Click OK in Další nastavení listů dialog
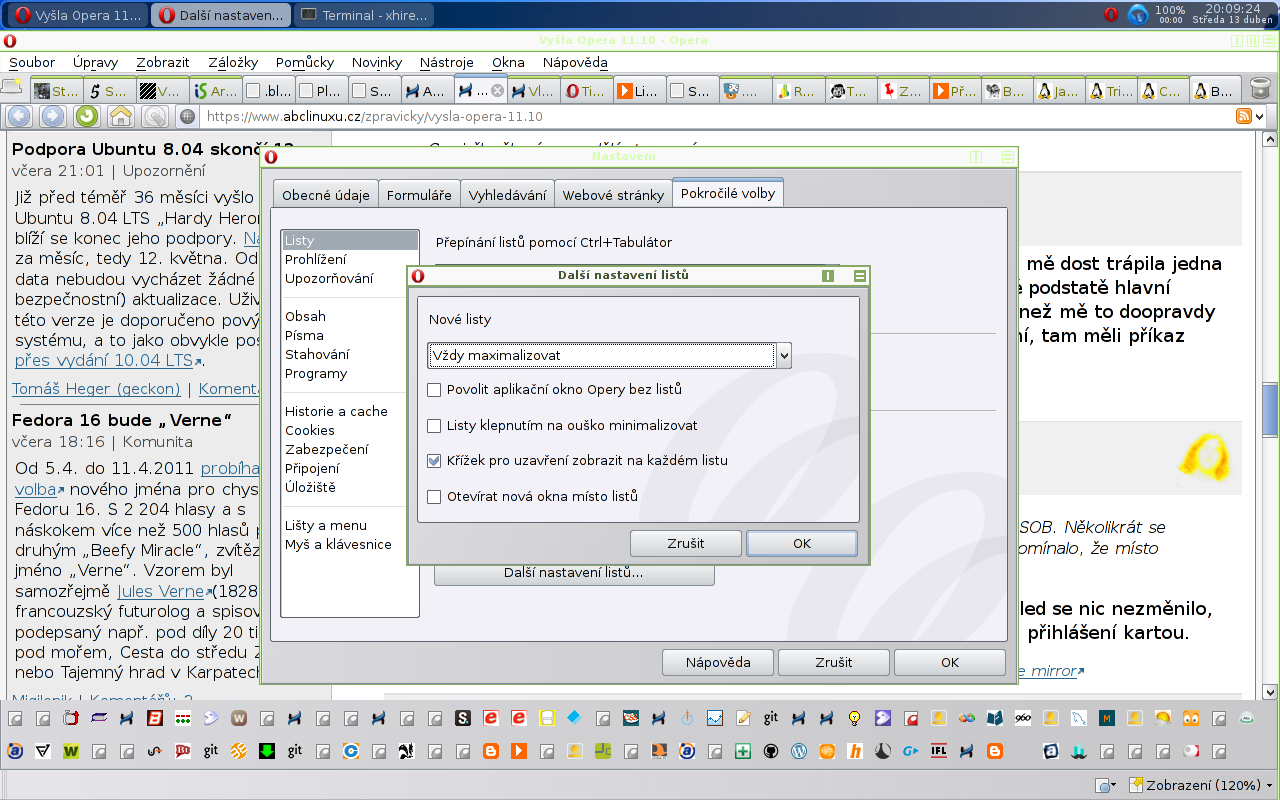 click(802, 543)
